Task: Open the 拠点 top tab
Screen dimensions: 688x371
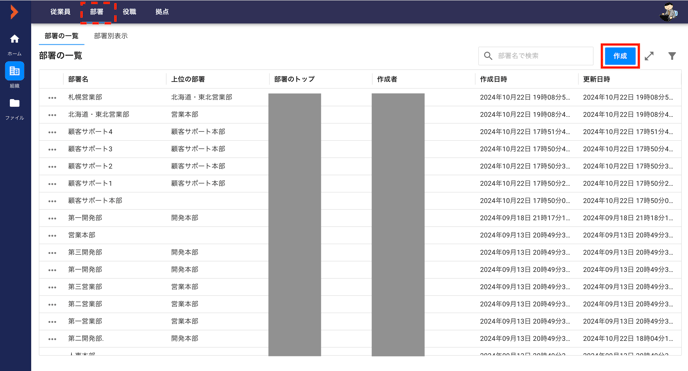Action: click(x=162, y=12)
